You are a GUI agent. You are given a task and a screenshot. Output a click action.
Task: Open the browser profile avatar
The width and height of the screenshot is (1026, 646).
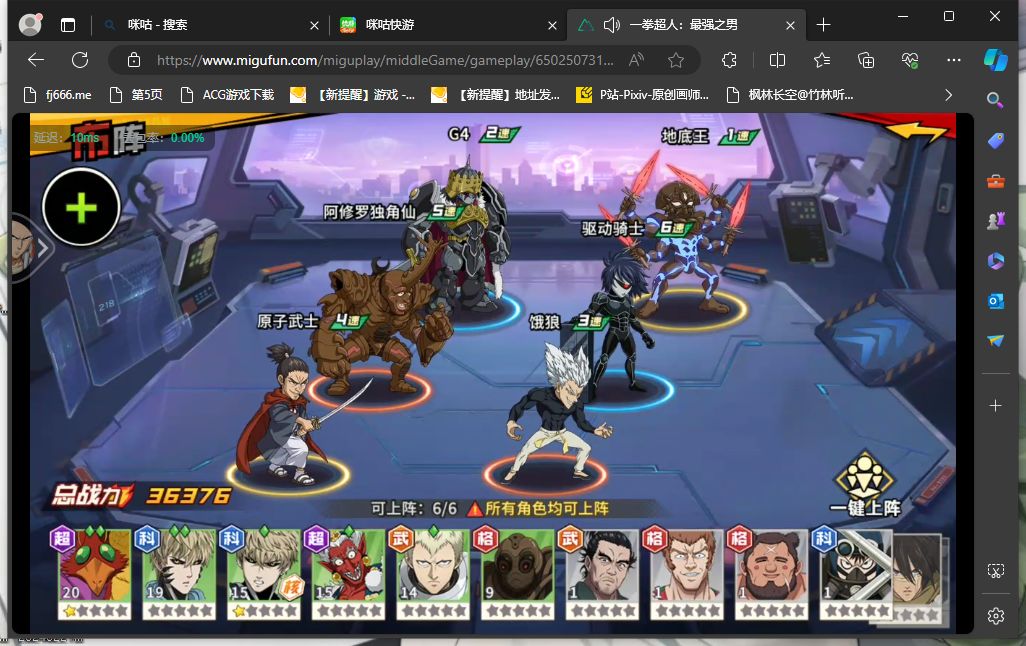(x=30, y=24)
